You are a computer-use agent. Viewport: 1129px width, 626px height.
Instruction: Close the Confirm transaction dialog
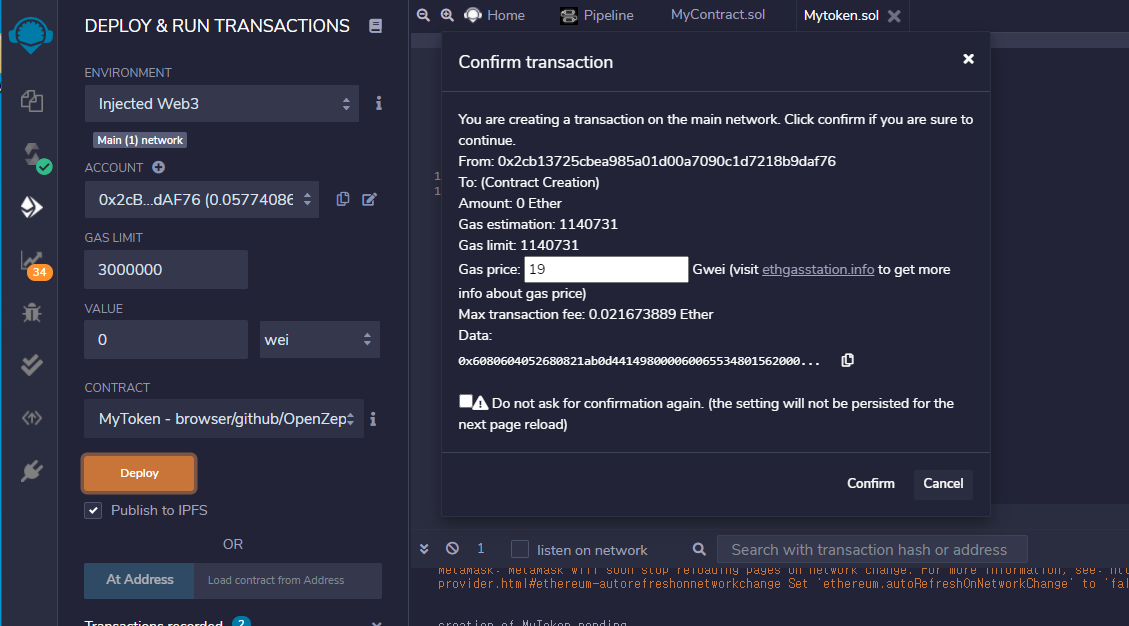pyautogui.click(x=968, y=59)
